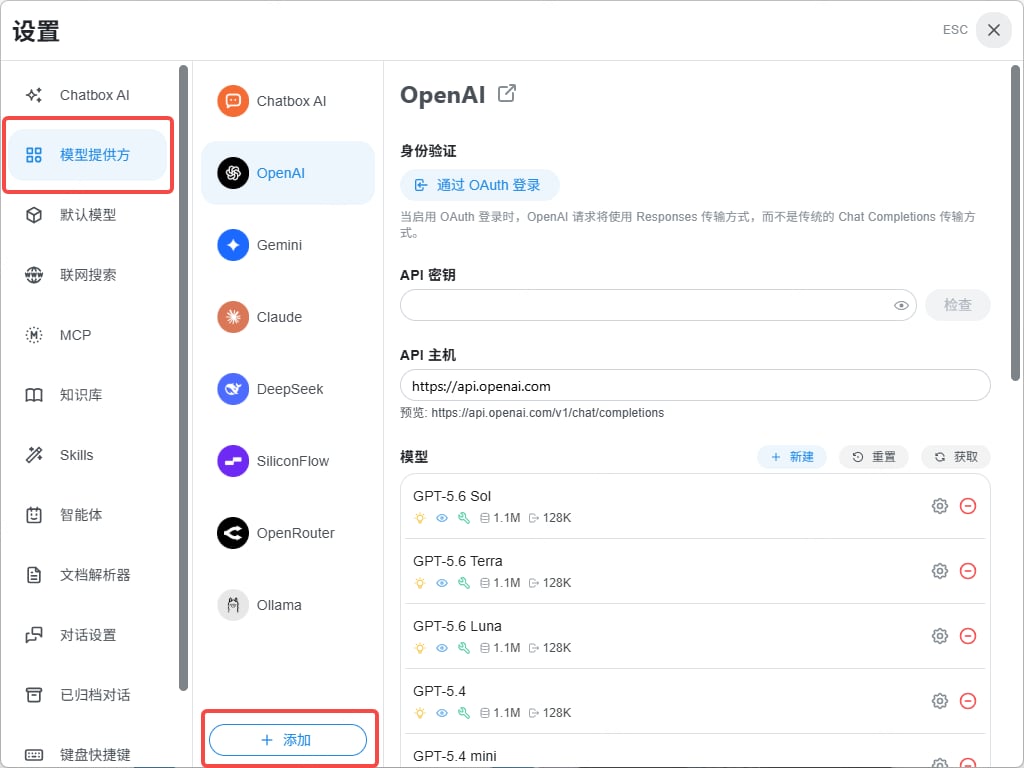Click tool-use wrench icon of GPT-5.6 Luna

464,648
